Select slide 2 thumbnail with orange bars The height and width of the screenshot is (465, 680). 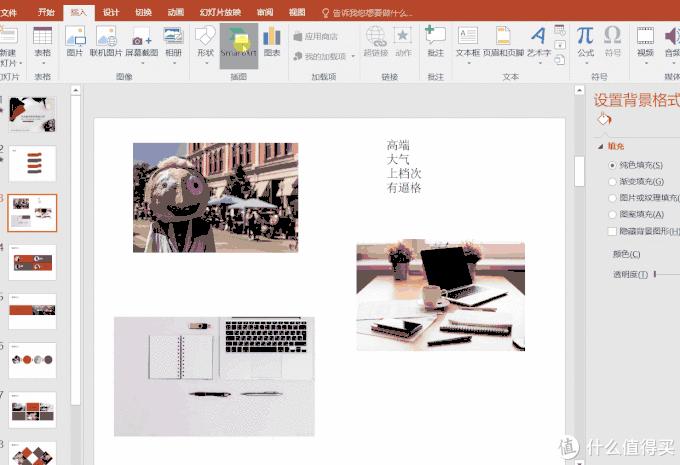(x=33, y=164)
